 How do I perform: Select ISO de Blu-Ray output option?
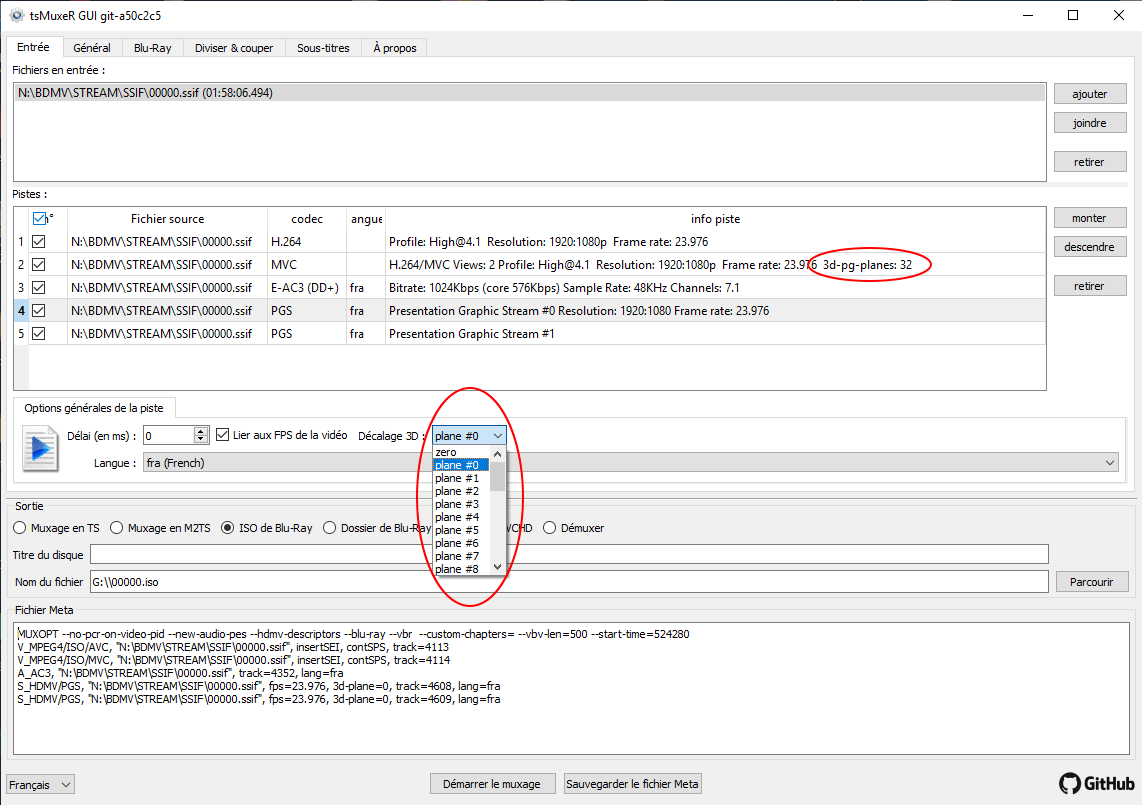pos(228,528)
